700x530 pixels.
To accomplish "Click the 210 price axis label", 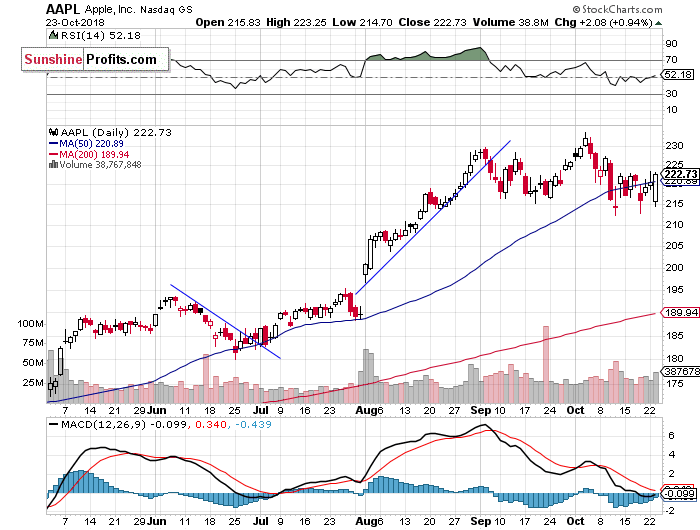I will (674, 225).
